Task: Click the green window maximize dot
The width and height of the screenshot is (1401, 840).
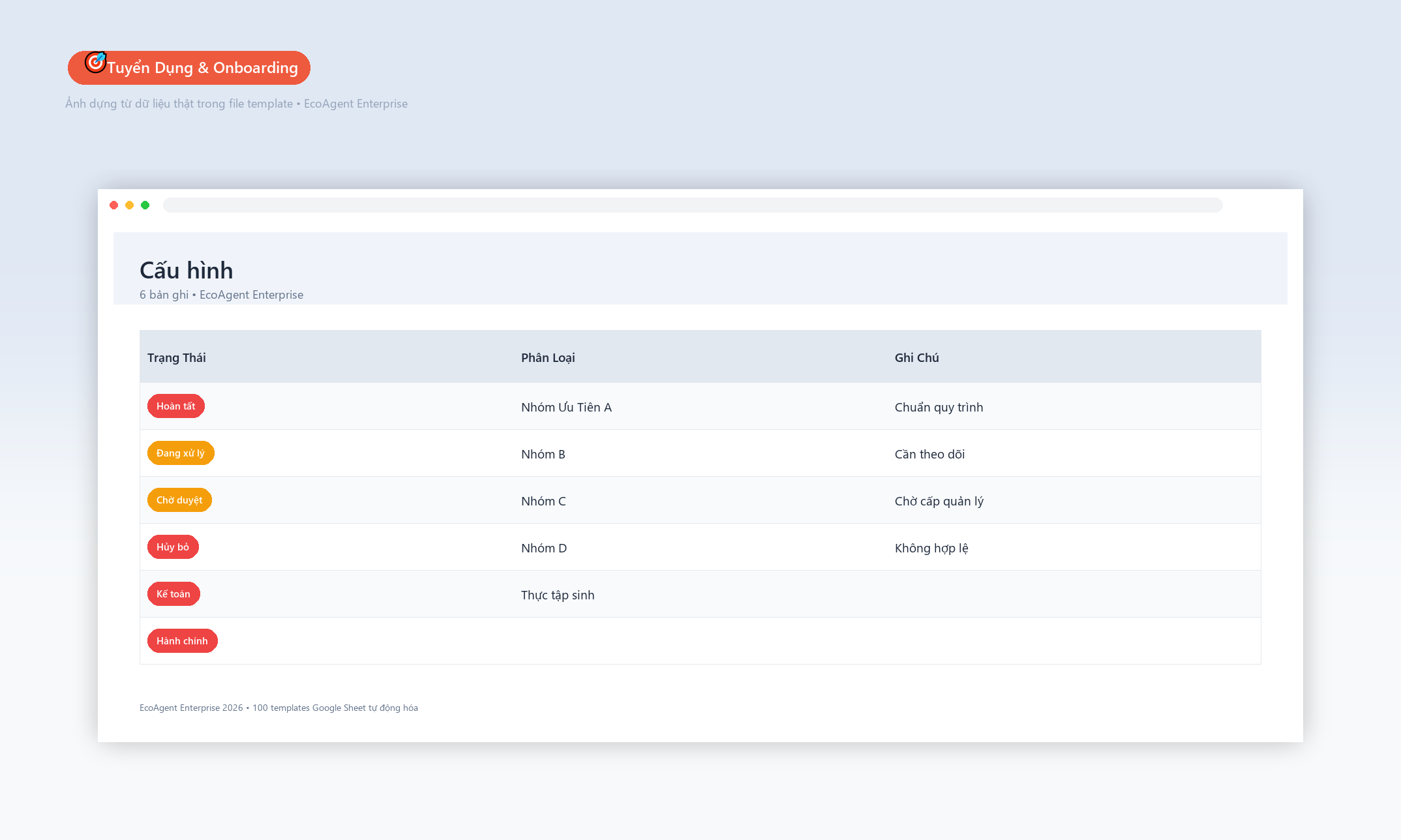Action: [x=145, y=205]
